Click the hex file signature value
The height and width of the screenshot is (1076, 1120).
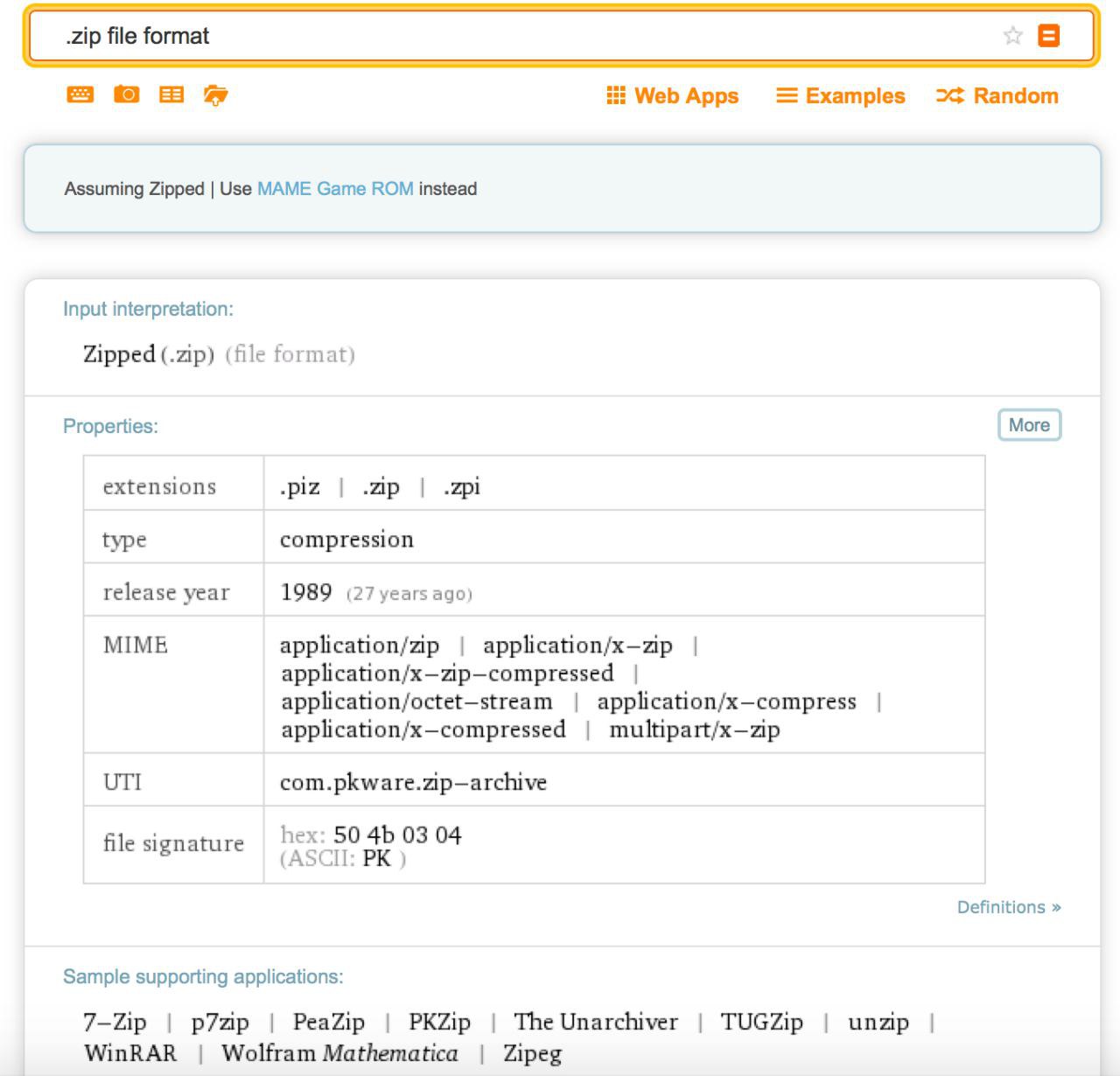(396, 835)
